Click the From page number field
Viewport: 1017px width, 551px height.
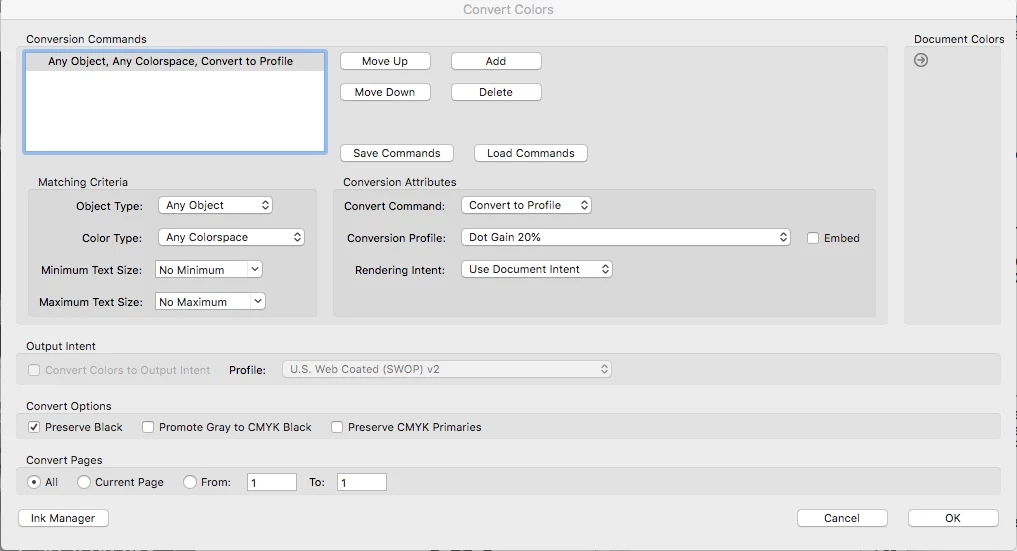click(x=272, y=482)
